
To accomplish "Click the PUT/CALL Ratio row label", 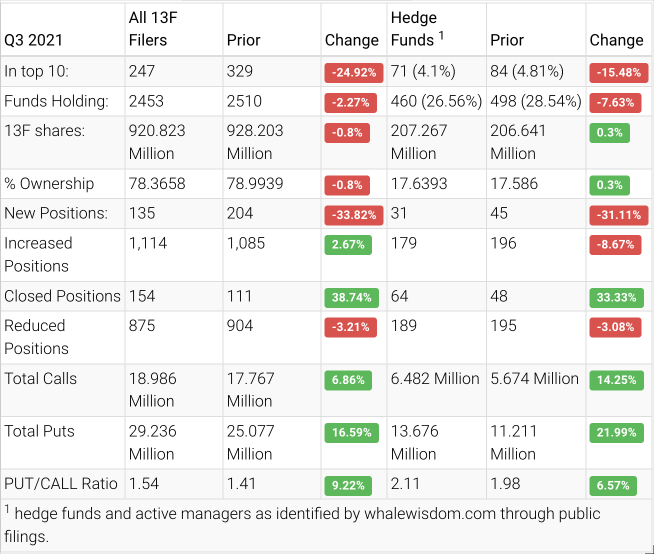I will pos(61,484).
